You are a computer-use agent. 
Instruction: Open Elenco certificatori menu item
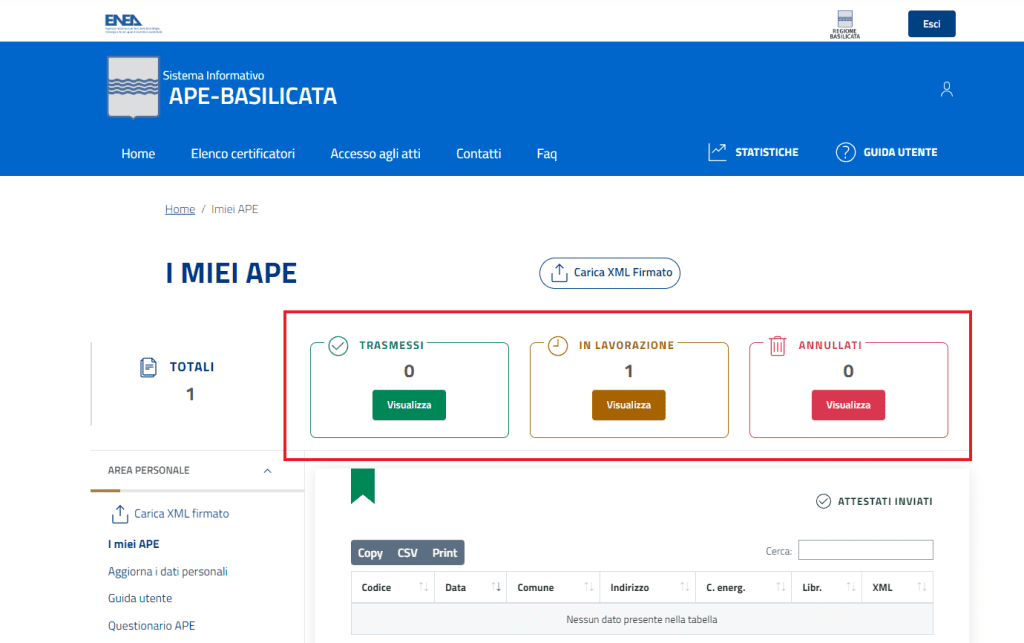[x=242, y=153]
